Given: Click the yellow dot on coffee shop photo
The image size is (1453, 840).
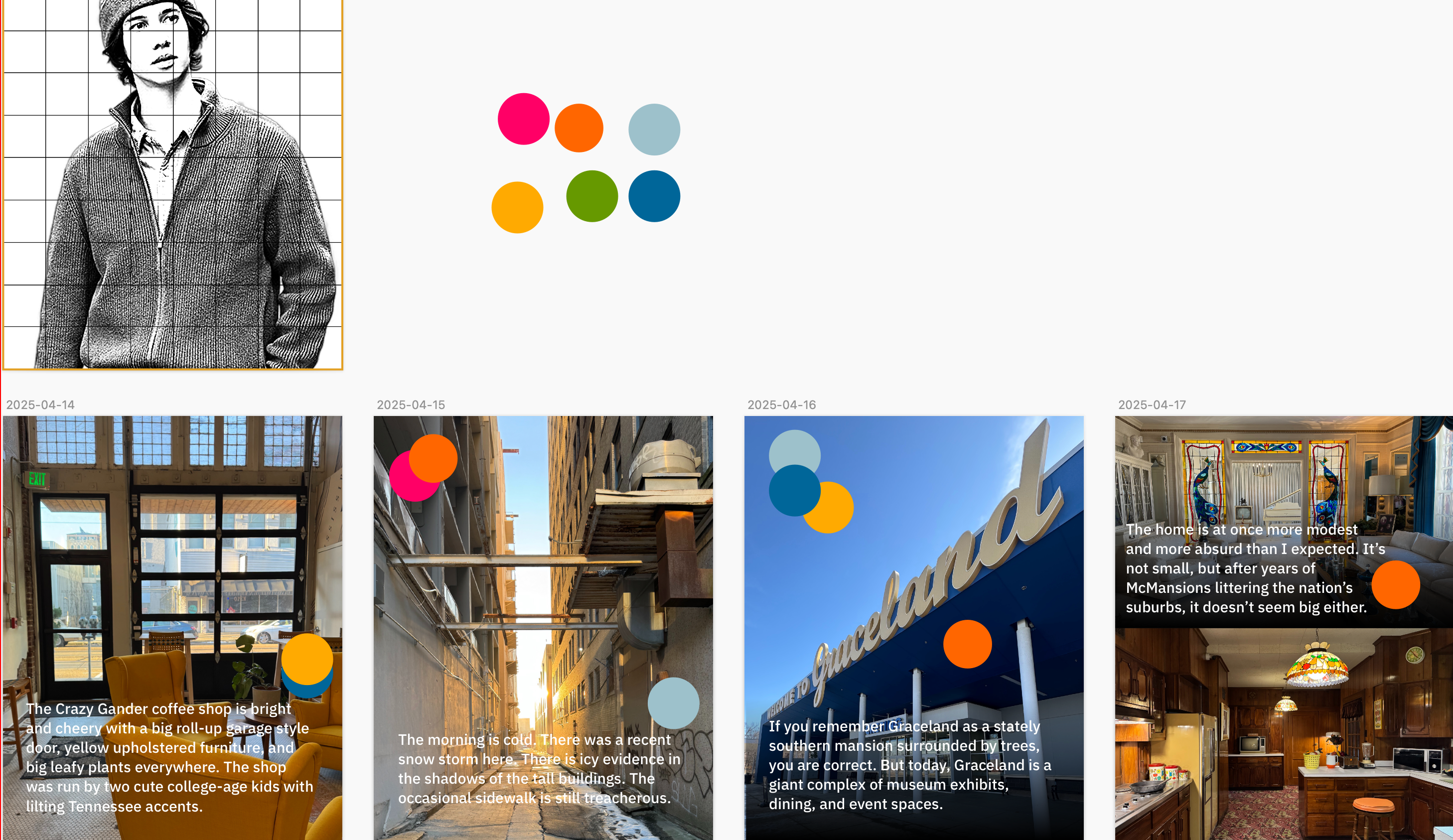Looking at the screenshot, I should [307, 659].
